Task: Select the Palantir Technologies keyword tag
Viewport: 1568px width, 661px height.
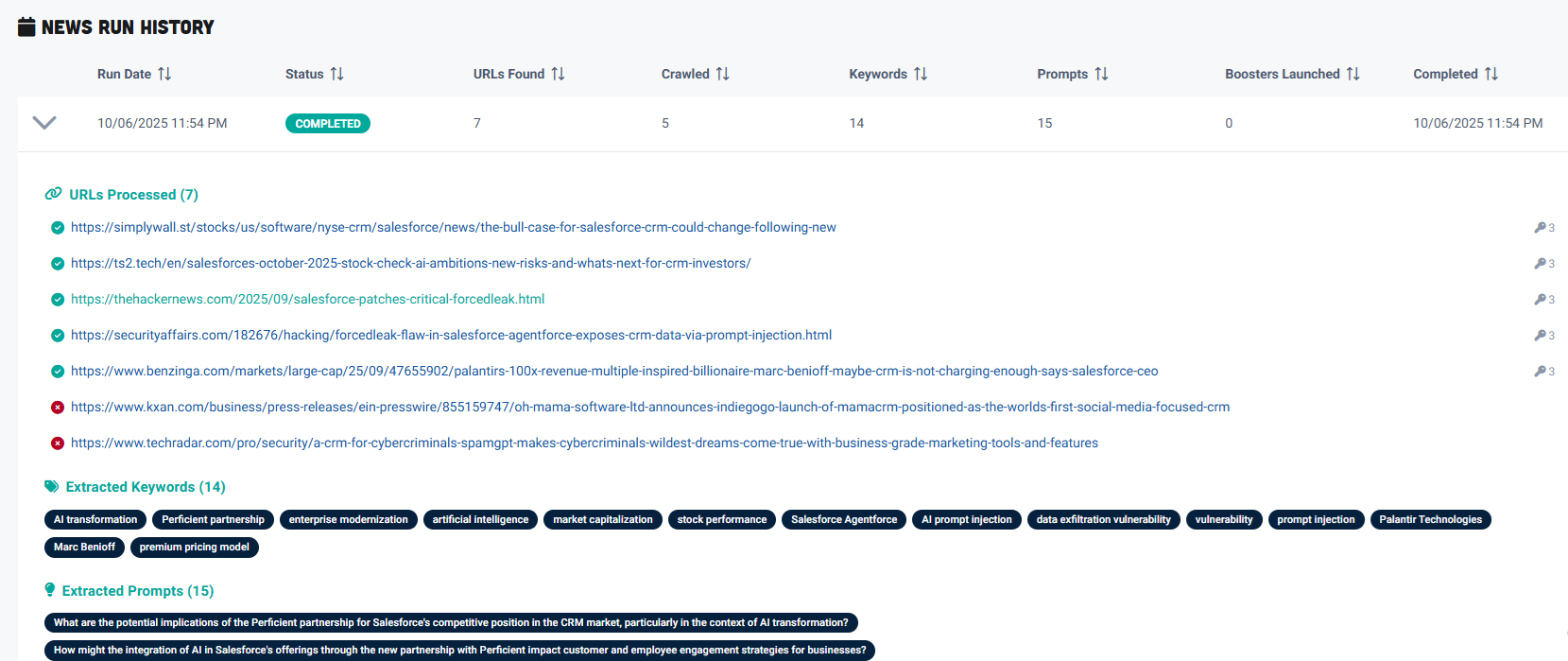Action: [x=1430, y=519]
